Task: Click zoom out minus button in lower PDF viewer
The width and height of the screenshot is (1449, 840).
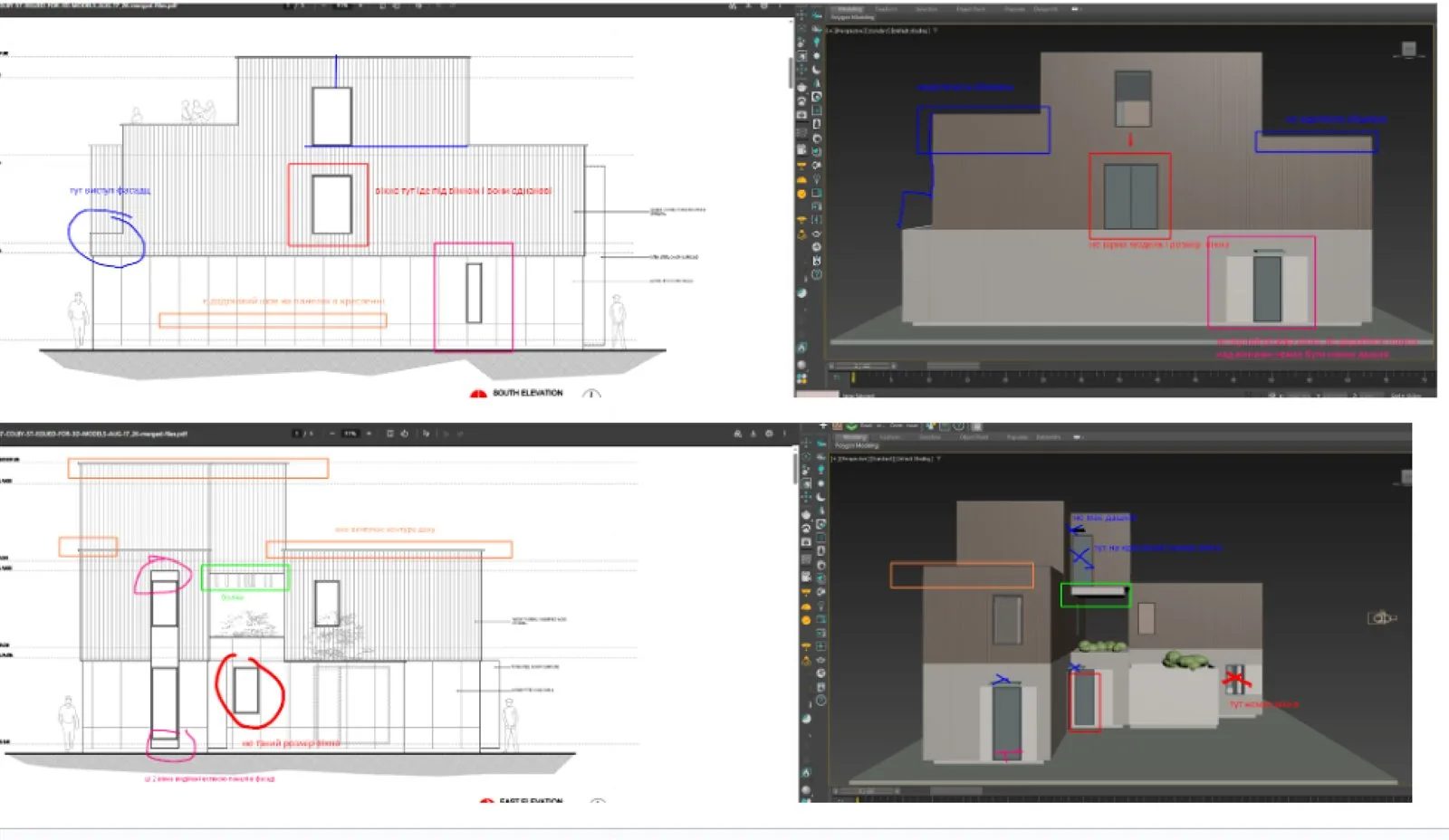Action: click(331, 434)
